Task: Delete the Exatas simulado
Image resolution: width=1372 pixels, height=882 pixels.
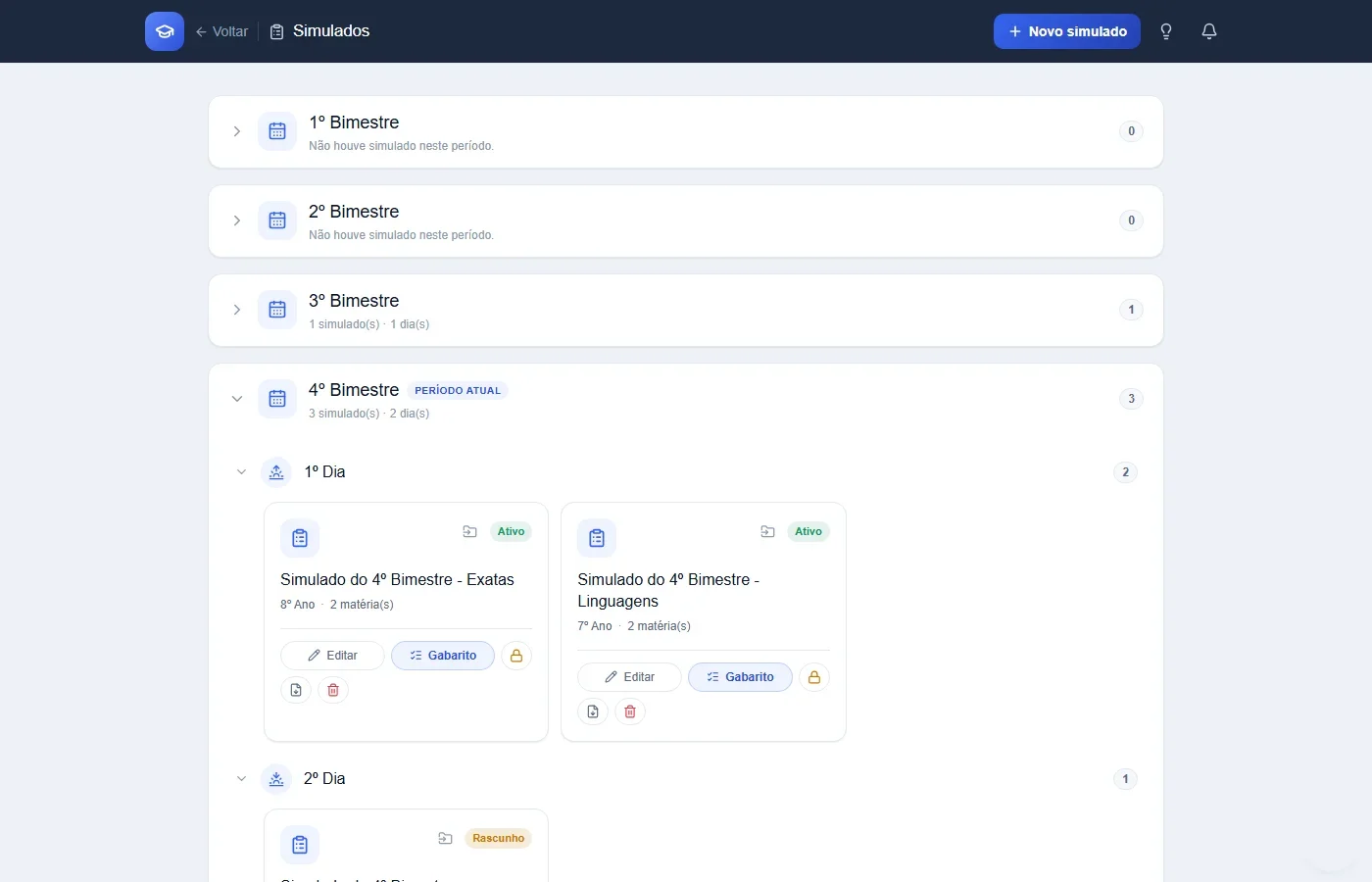Action: (x=333, y=690)
